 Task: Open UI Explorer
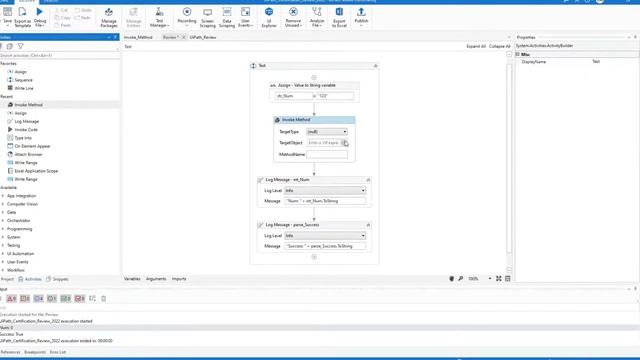point(269,18)
